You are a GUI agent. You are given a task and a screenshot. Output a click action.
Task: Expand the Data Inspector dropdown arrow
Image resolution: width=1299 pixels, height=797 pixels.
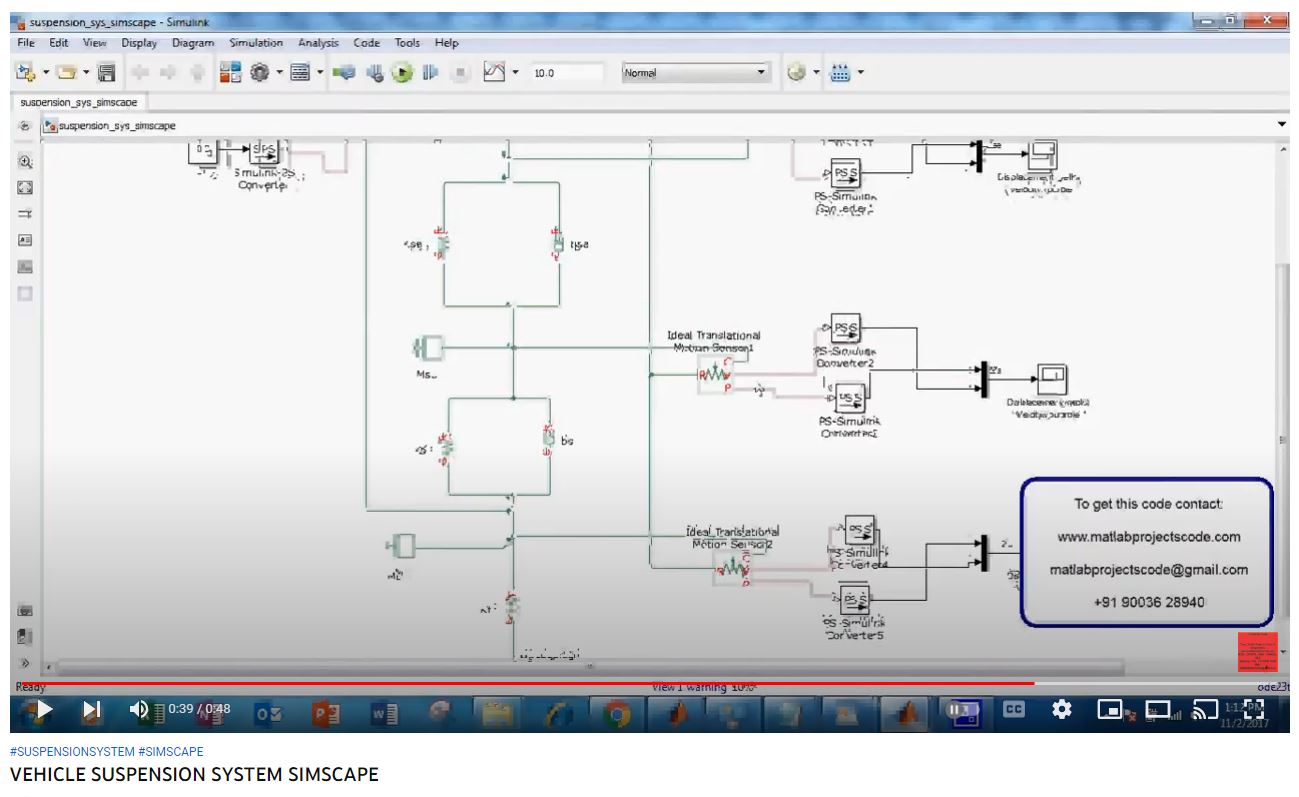click(x=515, y=73)
